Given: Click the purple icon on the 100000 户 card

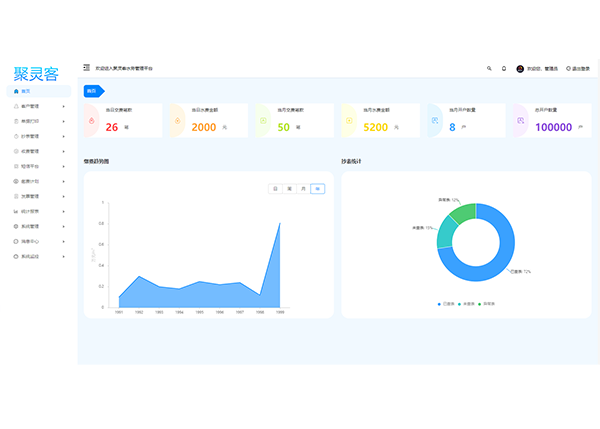Looking at the screenshot, I should coord(521,121).
